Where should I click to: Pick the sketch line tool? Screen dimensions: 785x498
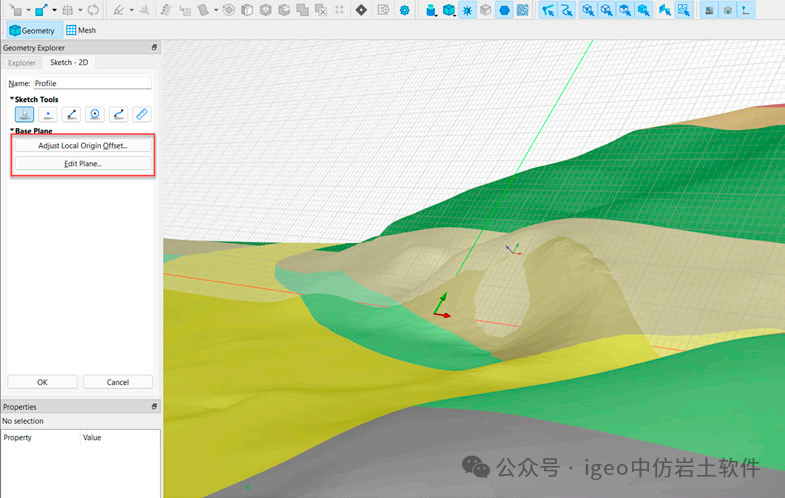(71, 115)
